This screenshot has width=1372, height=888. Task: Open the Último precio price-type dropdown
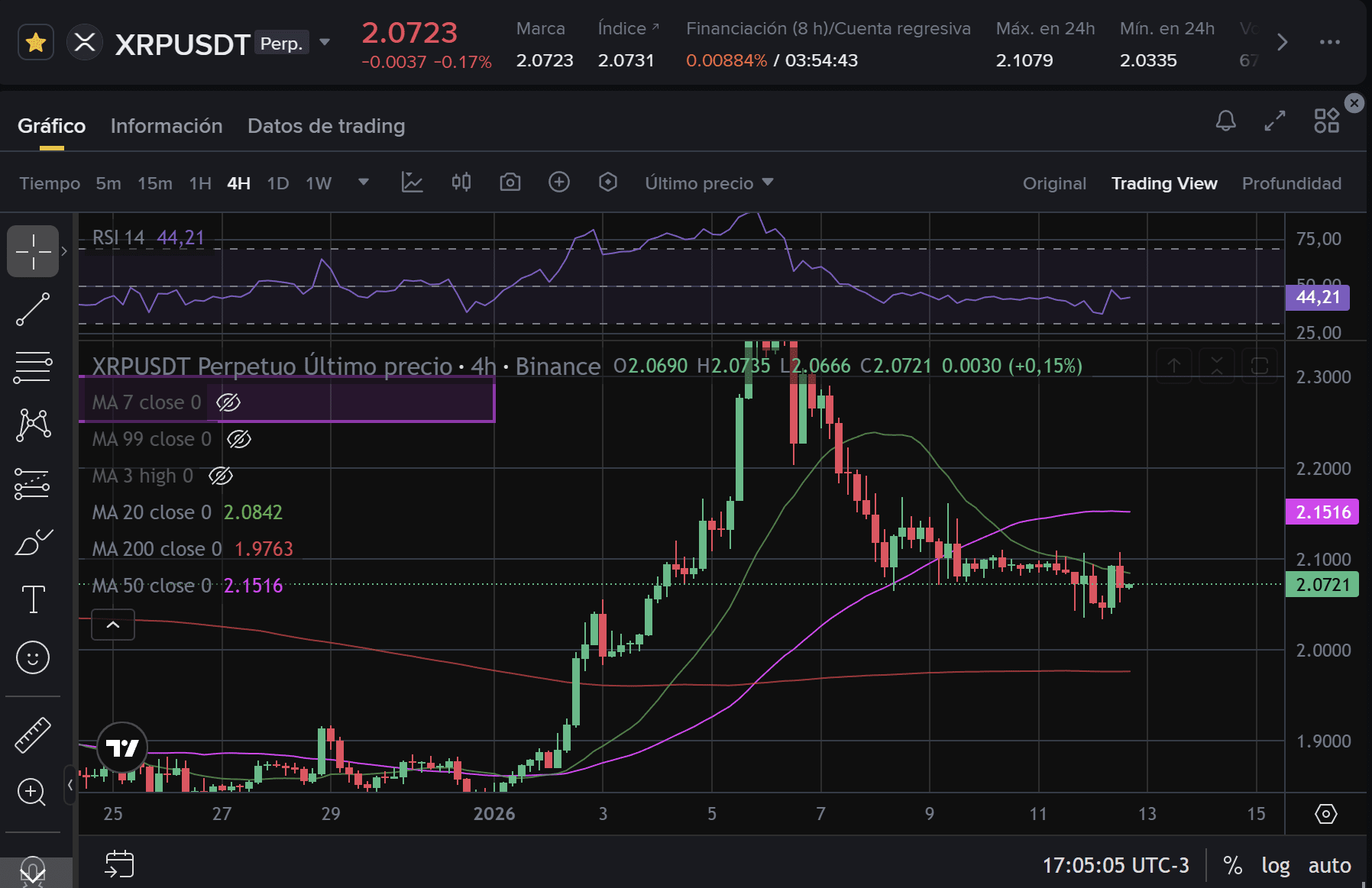(710, 183)
